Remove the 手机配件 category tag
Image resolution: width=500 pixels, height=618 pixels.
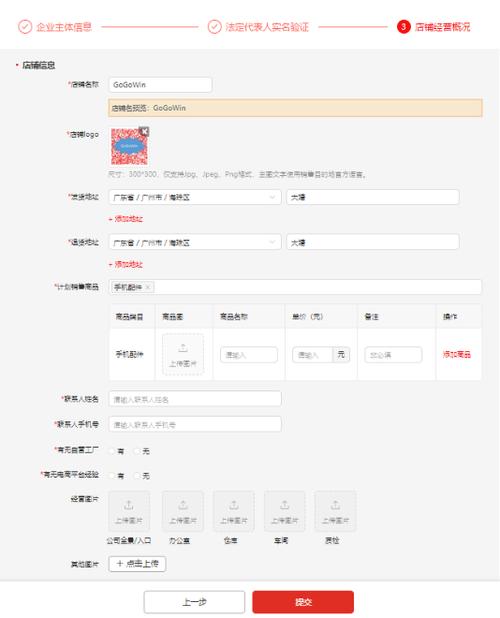click(x=148, y=287)
